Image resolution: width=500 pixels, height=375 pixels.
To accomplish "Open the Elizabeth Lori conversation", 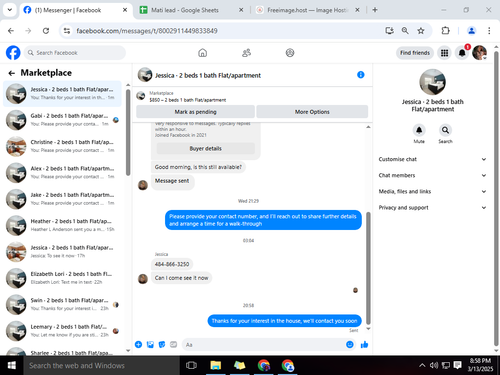I will (x=62, y=278).
